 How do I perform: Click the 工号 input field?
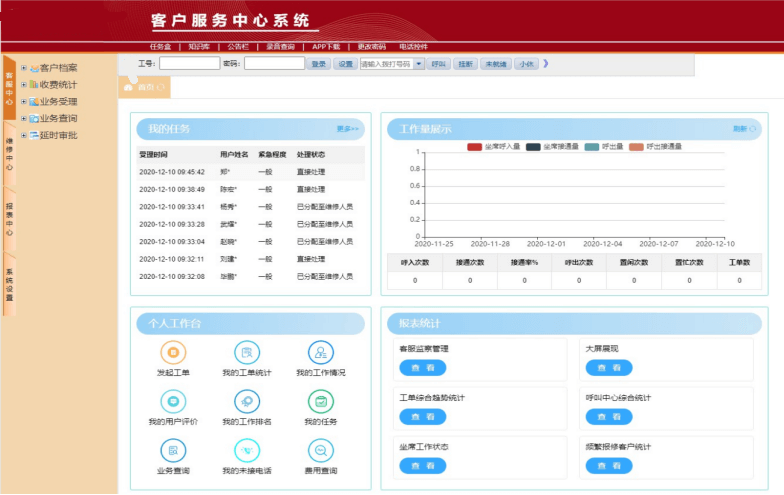point(190,64)
